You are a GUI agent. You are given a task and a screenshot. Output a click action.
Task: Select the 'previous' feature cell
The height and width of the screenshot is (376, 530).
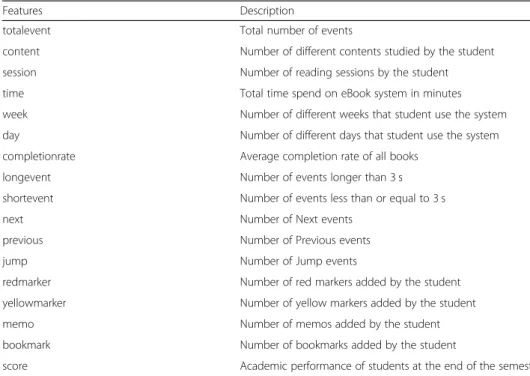point(23,240)
